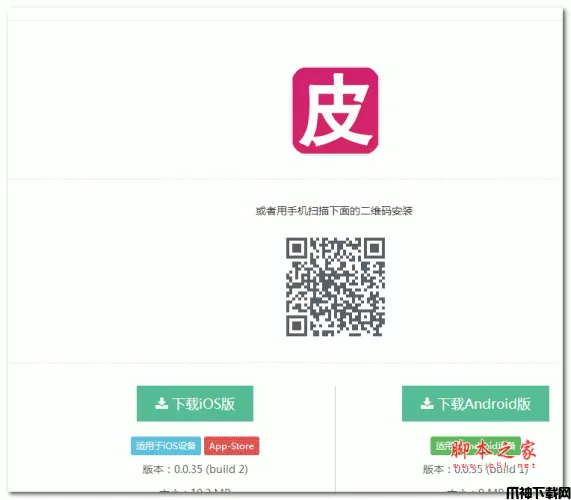Click the download arrow icon in iOS button

click(161, 403)
